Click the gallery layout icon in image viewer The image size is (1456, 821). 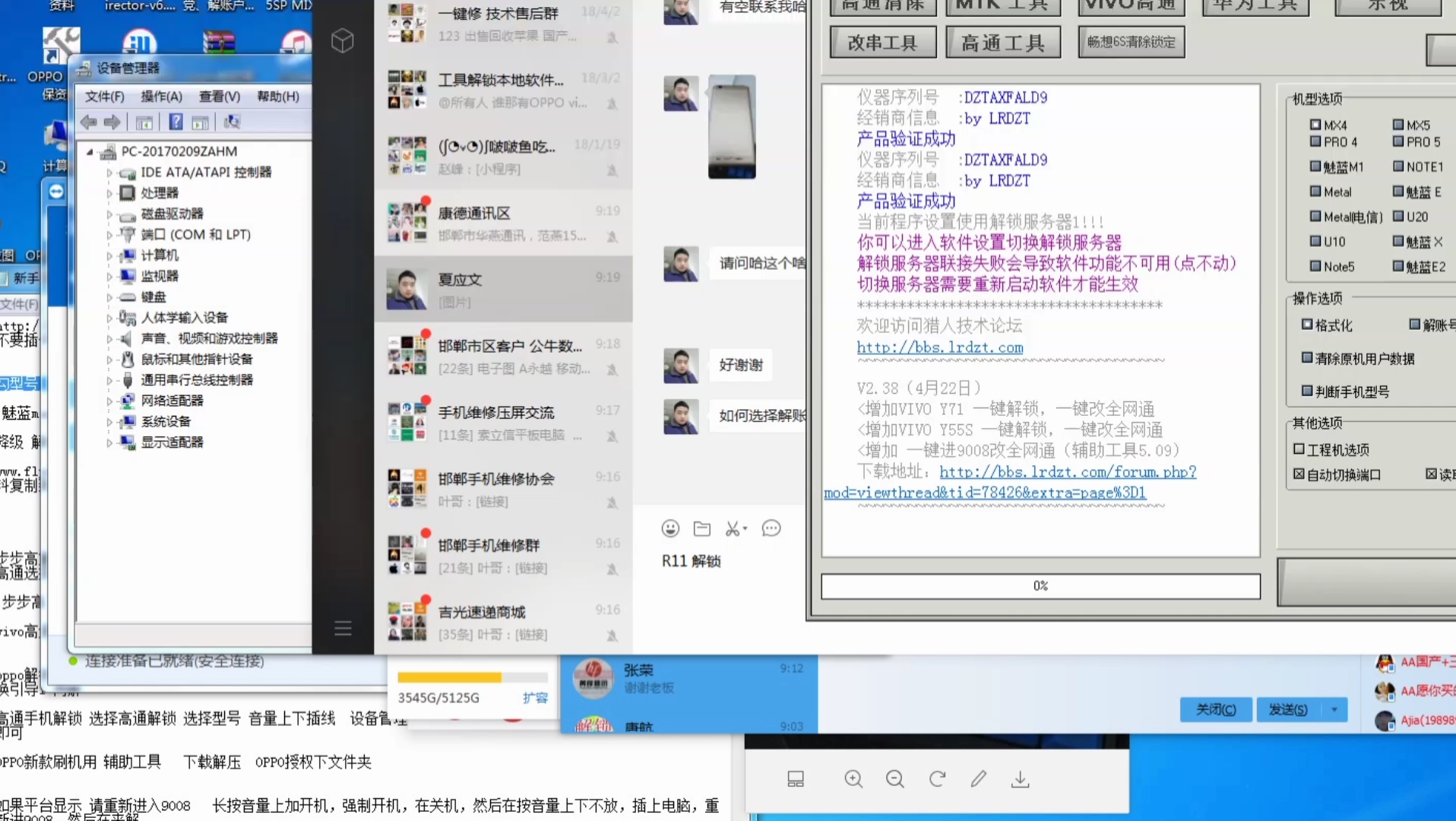tap(796, 779)
